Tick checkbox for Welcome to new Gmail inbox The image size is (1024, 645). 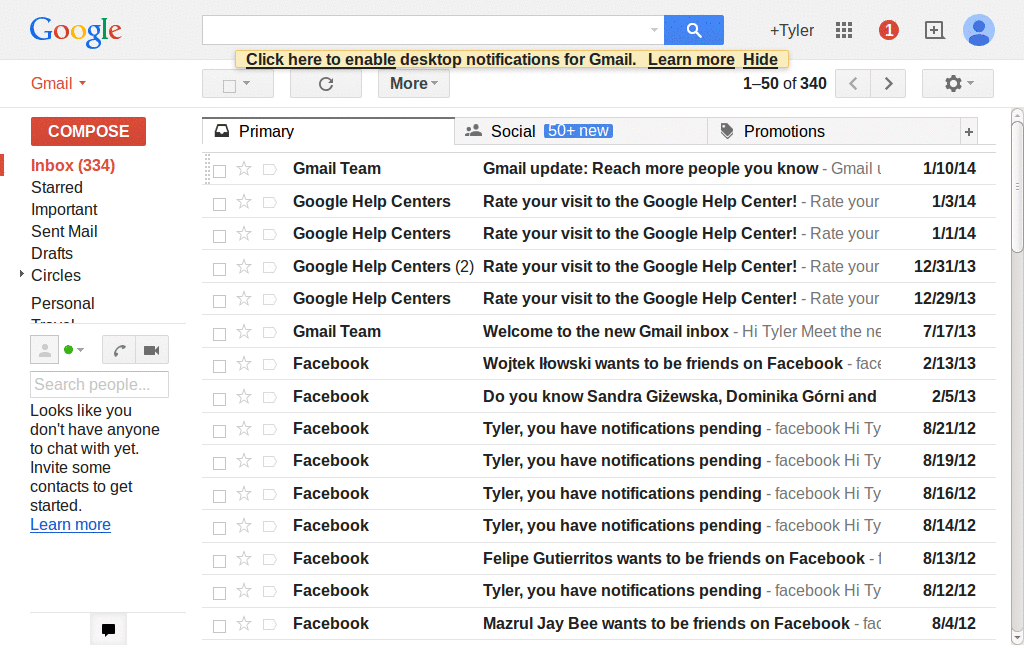tap(219, 334)
